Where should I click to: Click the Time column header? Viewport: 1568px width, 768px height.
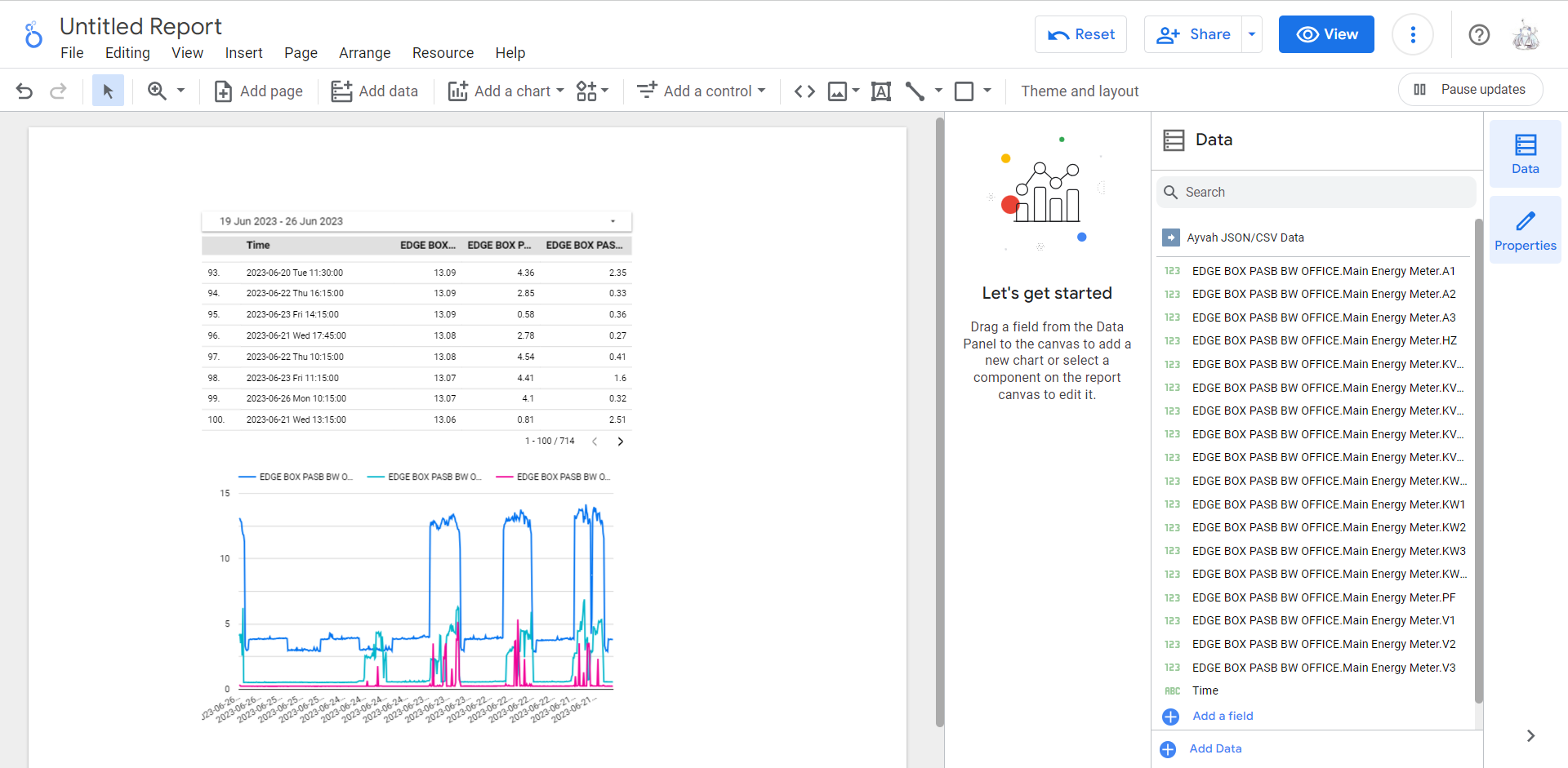coord(258,245)
